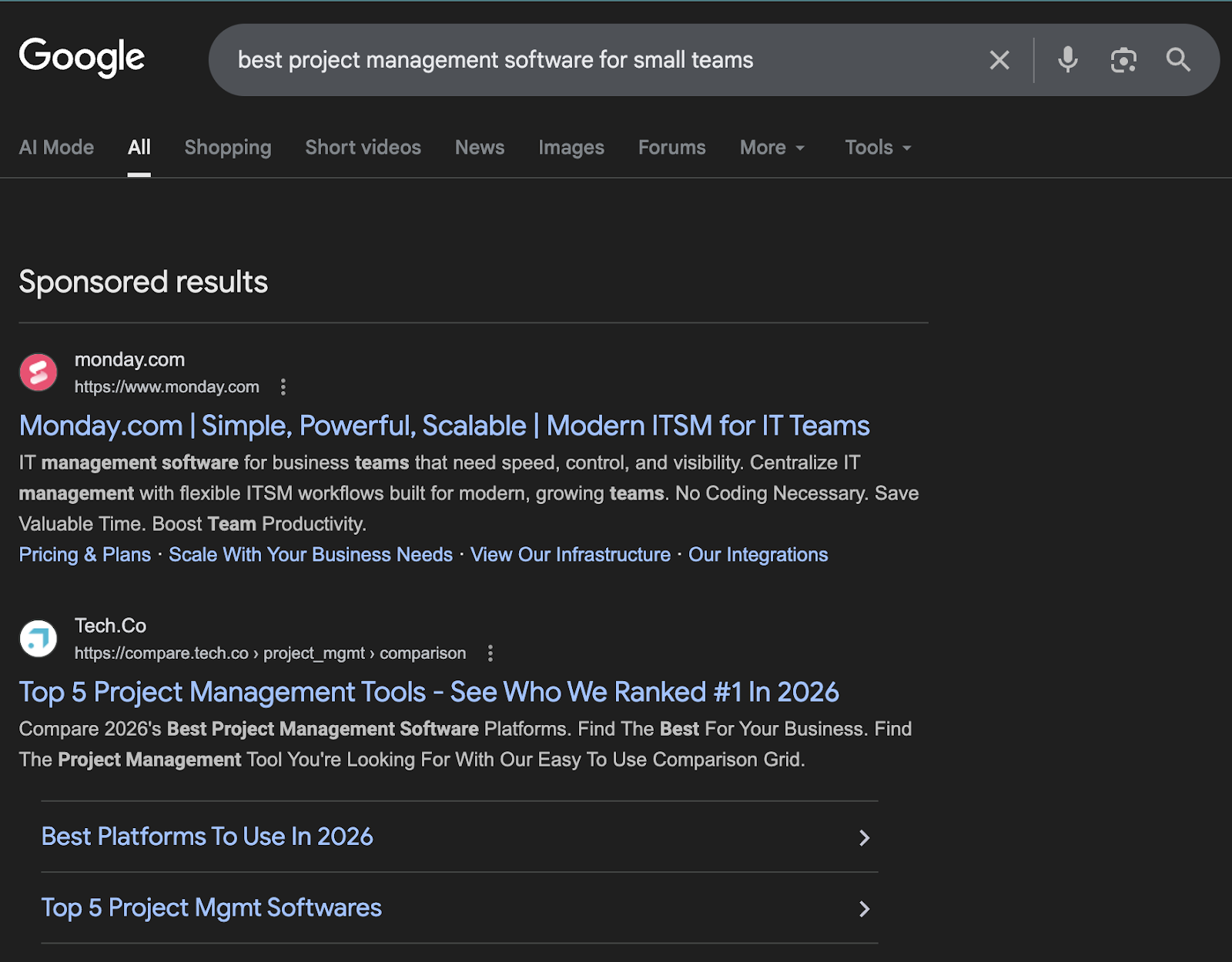Click chevron beside Best Platforms To Use
The image size is (1232, 962).
(x=864, y=837)
